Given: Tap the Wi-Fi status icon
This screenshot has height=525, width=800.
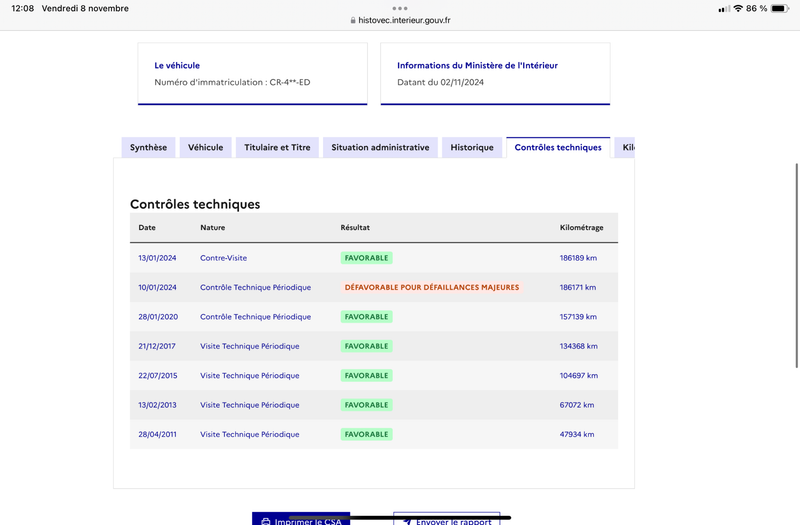Looking at the screenshot, I should (738, 8).
